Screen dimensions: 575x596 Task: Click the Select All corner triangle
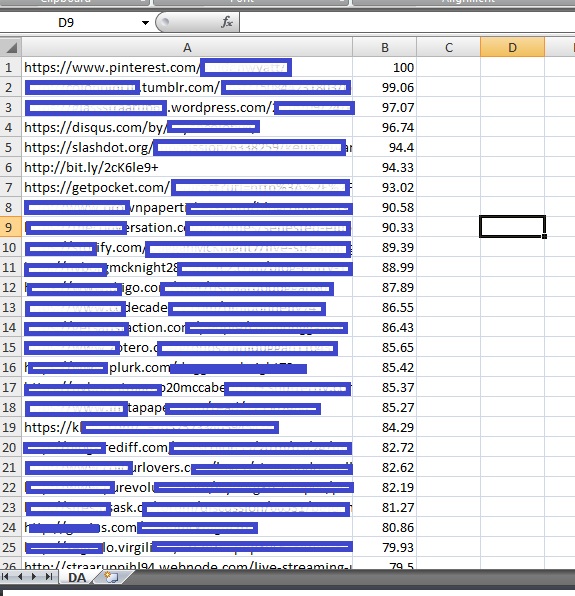[x=11, y=48]
